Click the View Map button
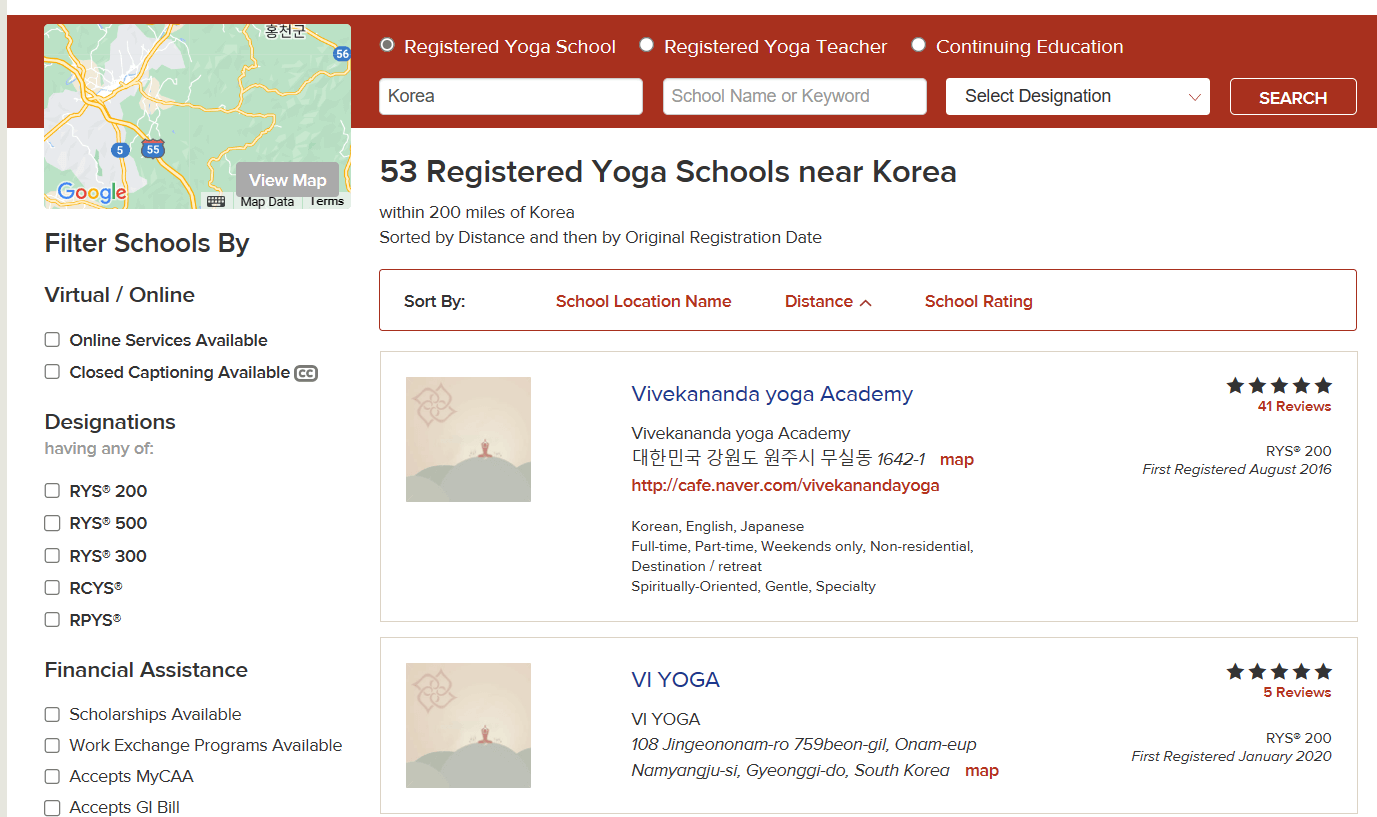Screen dimensions: 1377x817 pyautogui.click(x=288, y=180)
